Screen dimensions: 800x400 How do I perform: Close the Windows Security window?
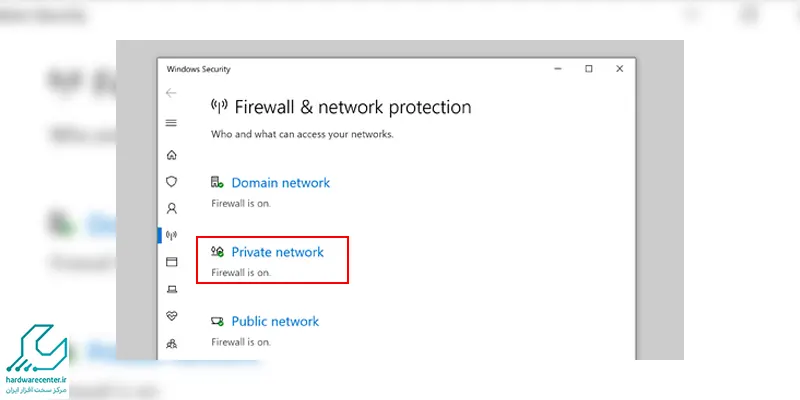tap(620, 69)
